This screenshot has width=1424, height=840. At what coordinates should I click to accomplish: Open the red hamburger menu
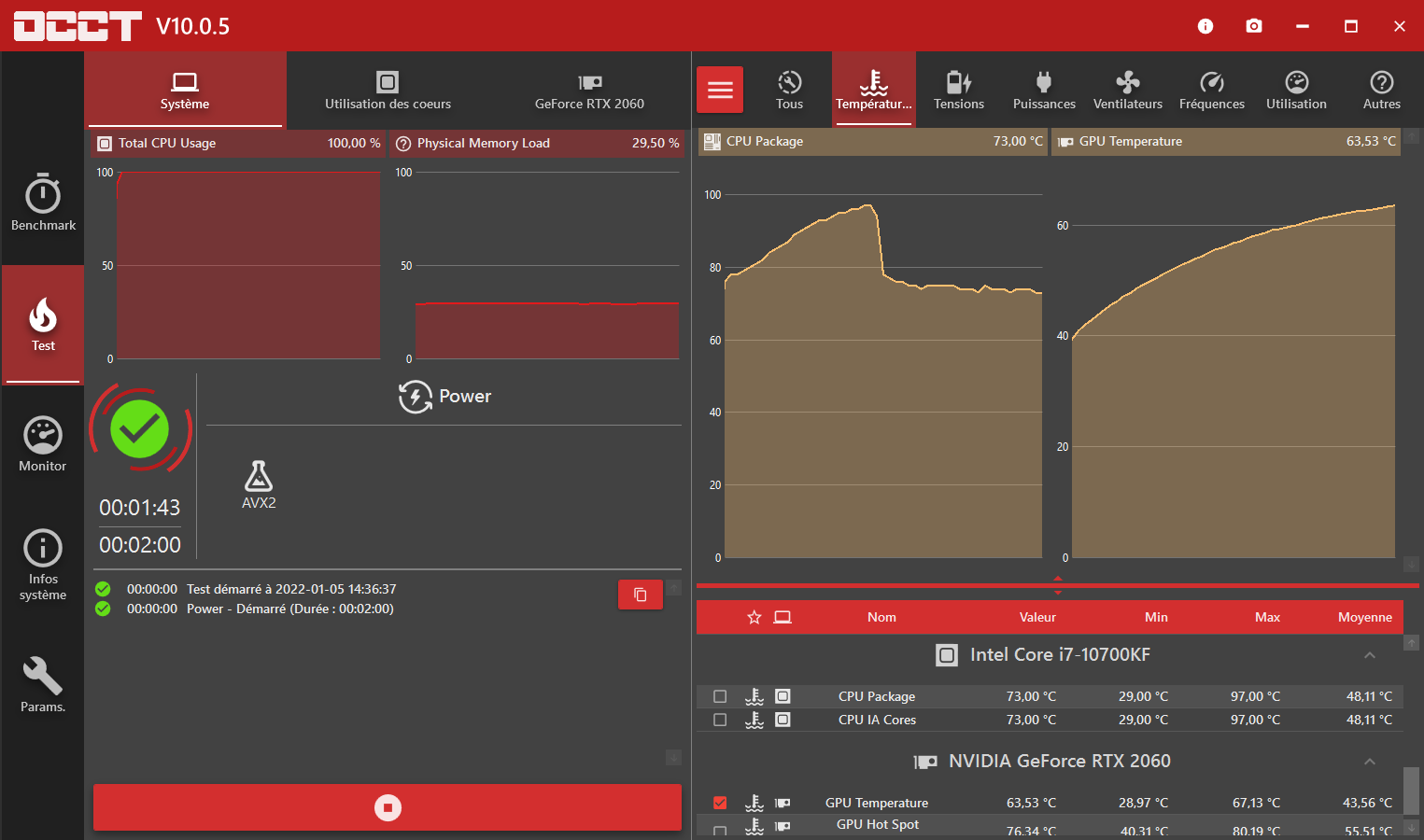click(720, 90)
